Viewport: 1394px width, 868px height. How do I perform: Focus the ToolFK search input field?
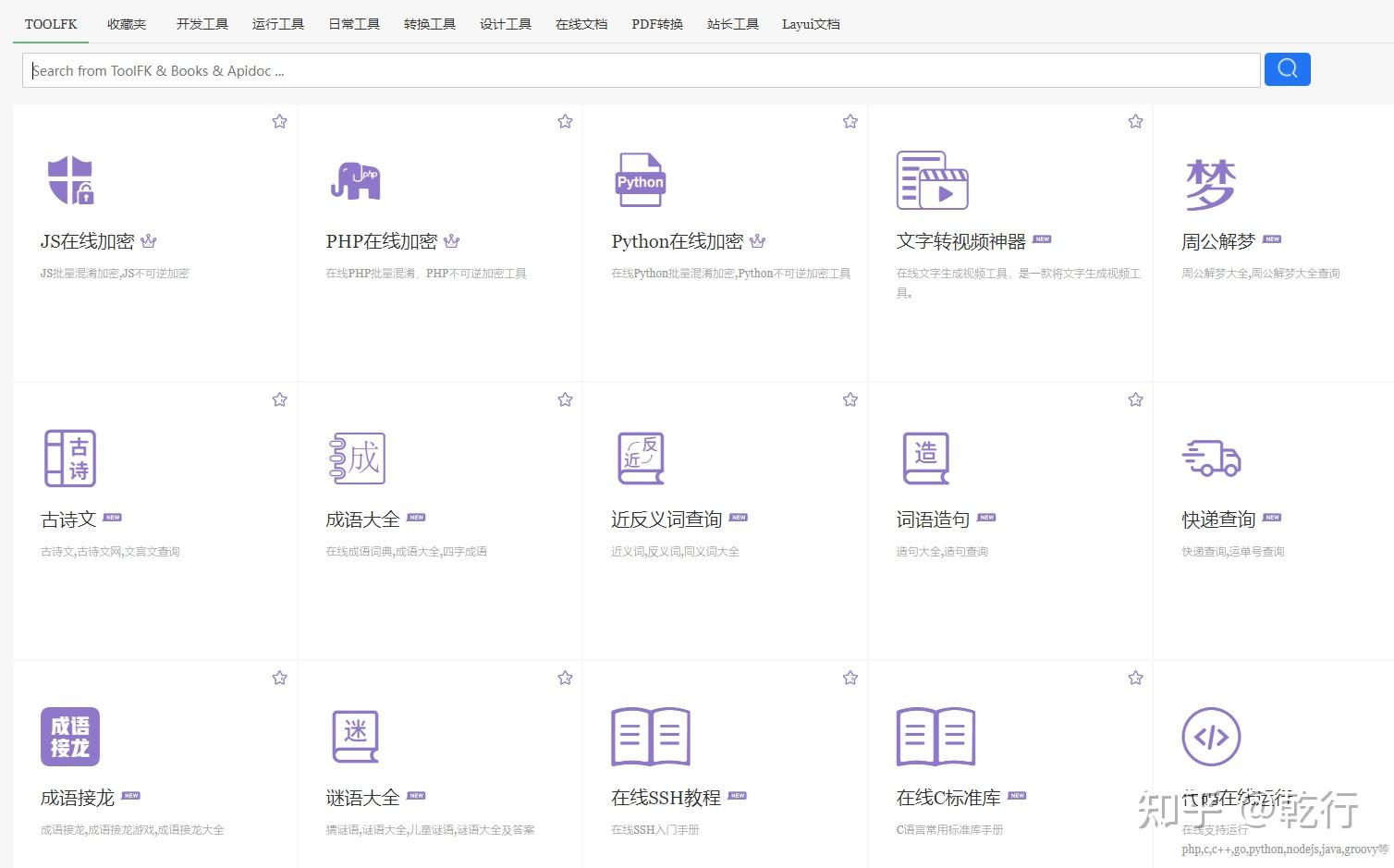[x=642, y=70]
